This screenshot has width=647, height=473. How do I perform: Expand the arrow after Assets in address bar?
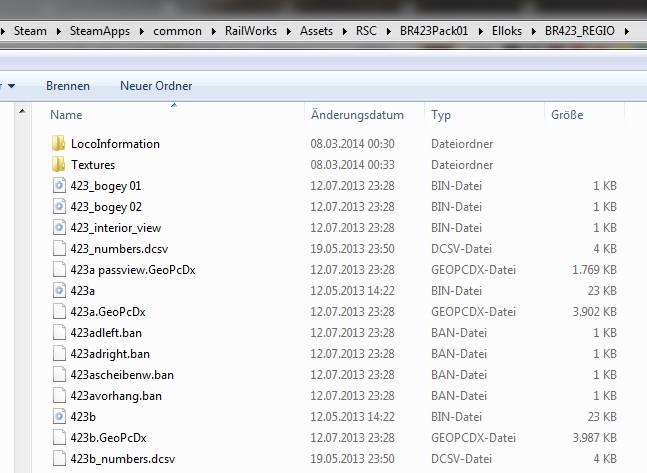(345, 31)
